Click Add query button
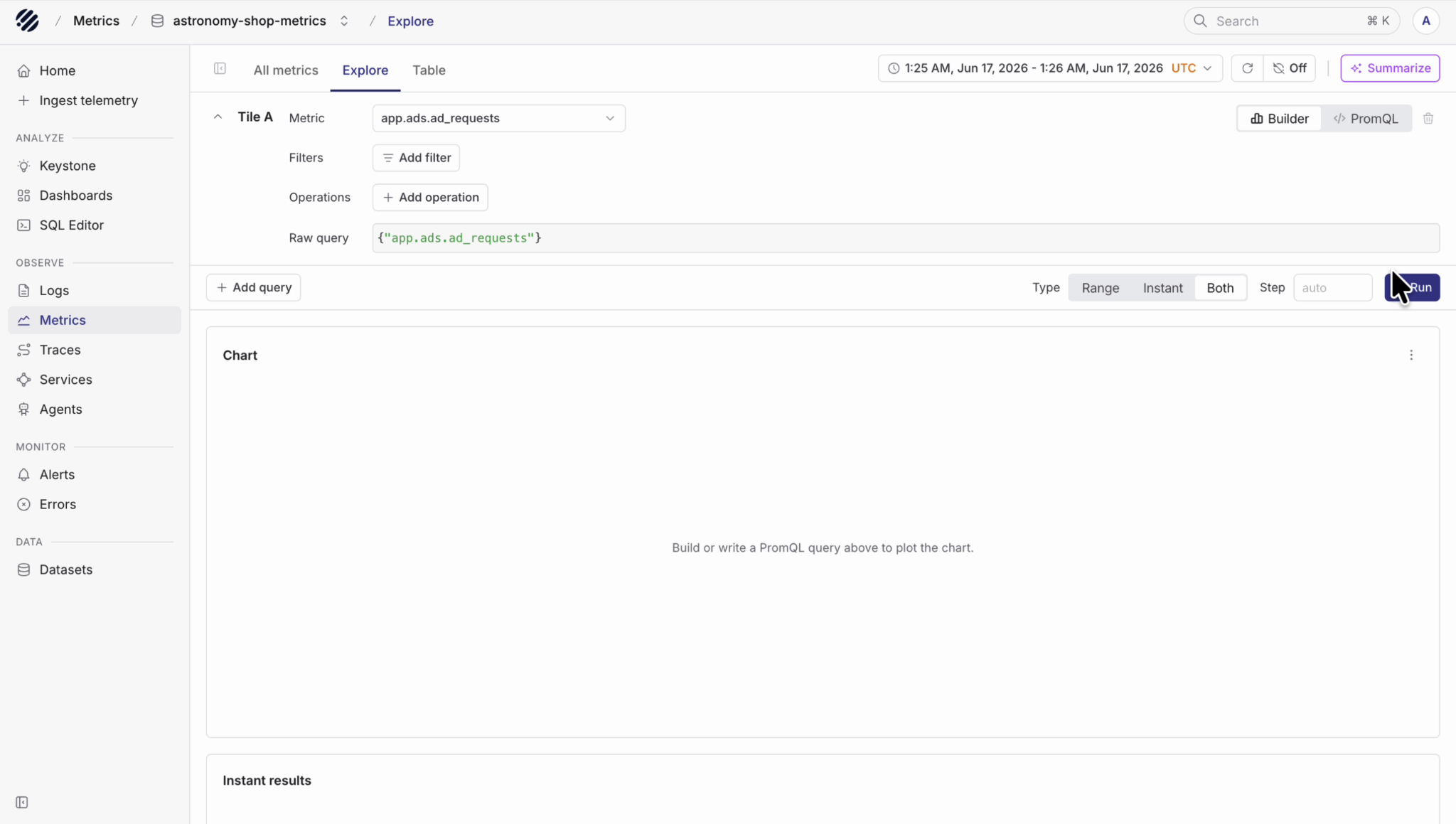Screen dimensions: 1456x824 (x=253, y=288)
